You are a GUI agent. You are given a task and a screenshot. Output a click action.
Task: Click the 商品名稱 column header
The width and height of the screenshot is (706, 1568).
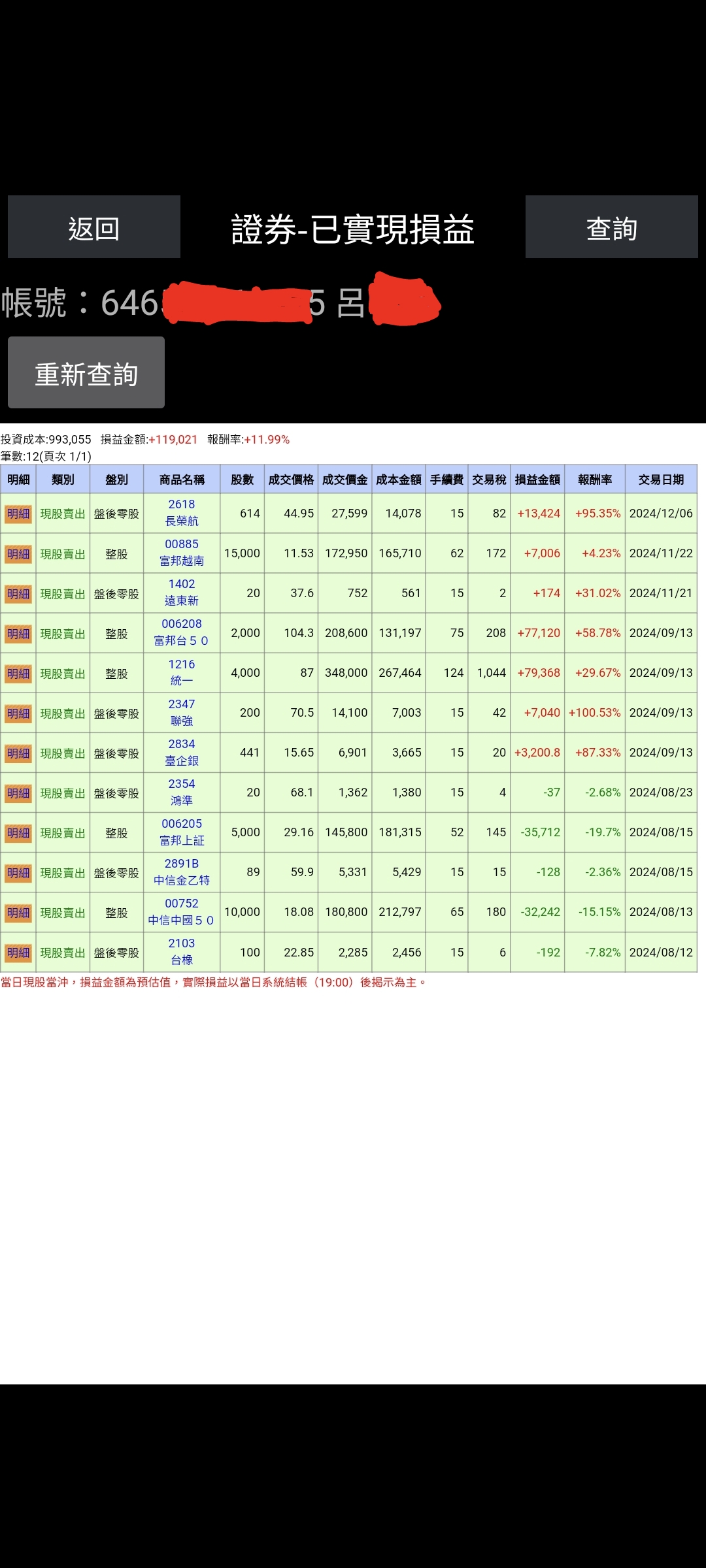pyautogui.click(x=182, y=480)
